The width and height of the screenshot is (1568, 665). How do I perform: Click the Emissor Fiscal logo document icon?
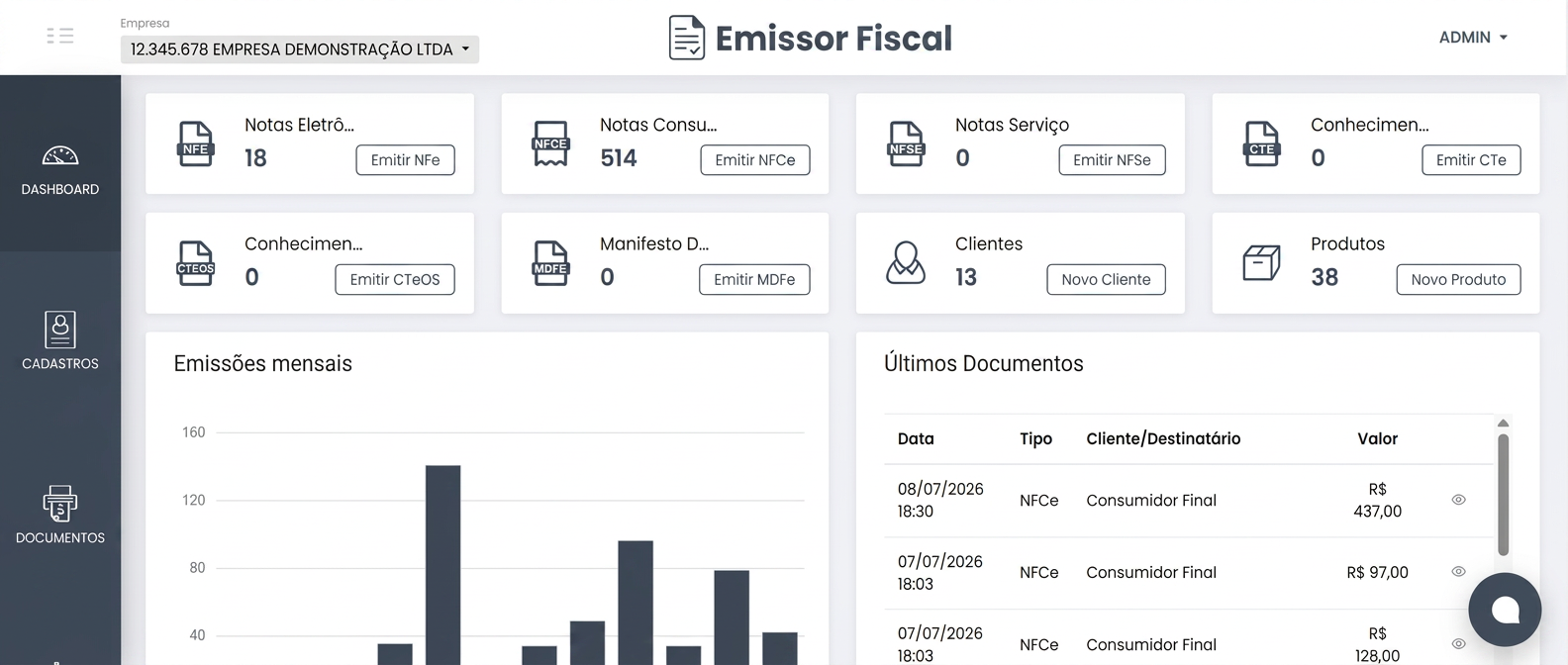tap(687, 38)
